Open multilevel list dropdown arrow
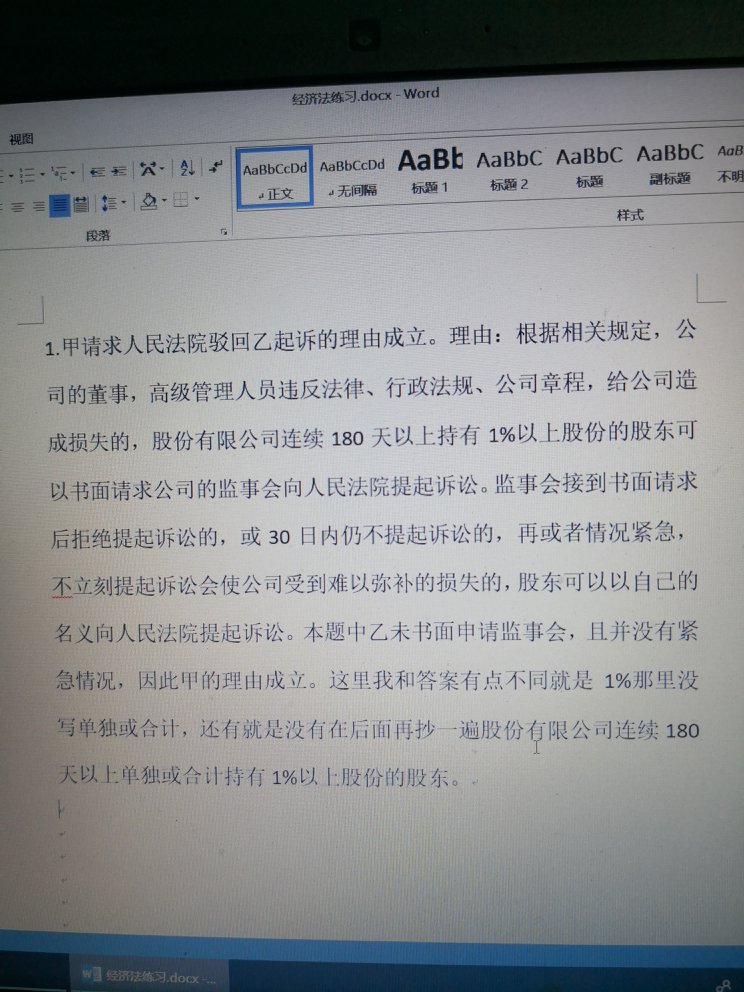 pyautogui.click(x=73, y=172)
